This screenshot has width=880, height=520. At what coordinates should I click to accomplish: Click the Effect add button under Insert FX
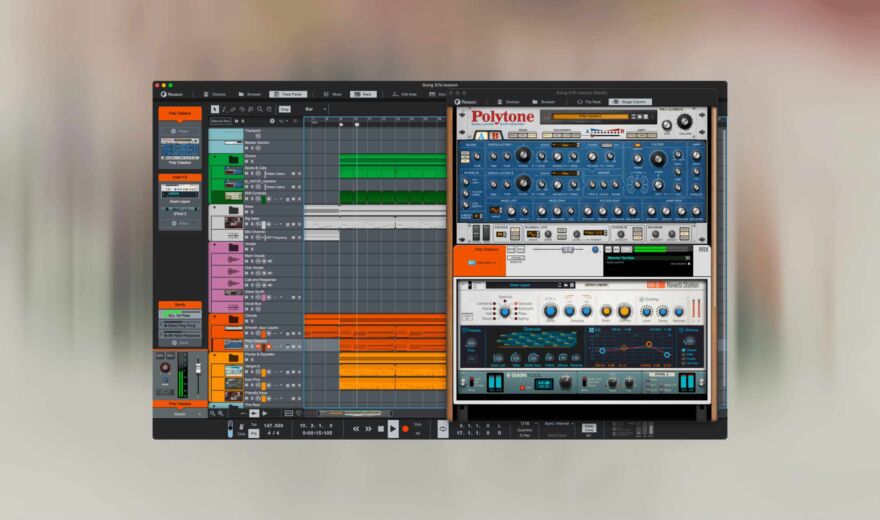(x=180, y=223)
